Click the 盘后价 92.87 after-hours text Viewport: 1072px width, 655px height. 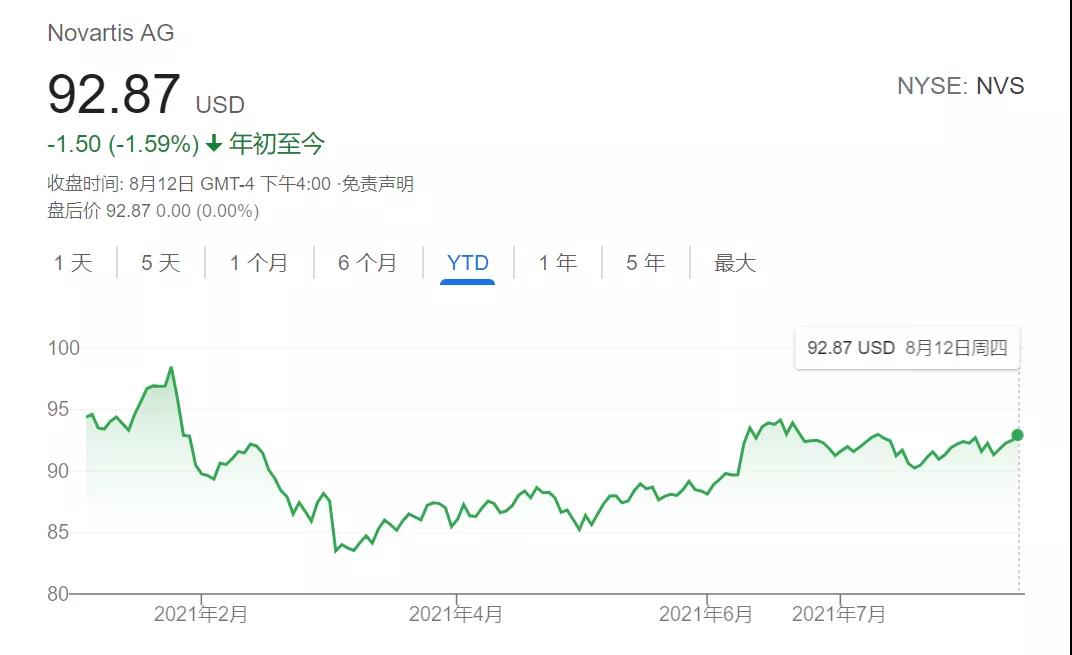(x=153, y=211)
